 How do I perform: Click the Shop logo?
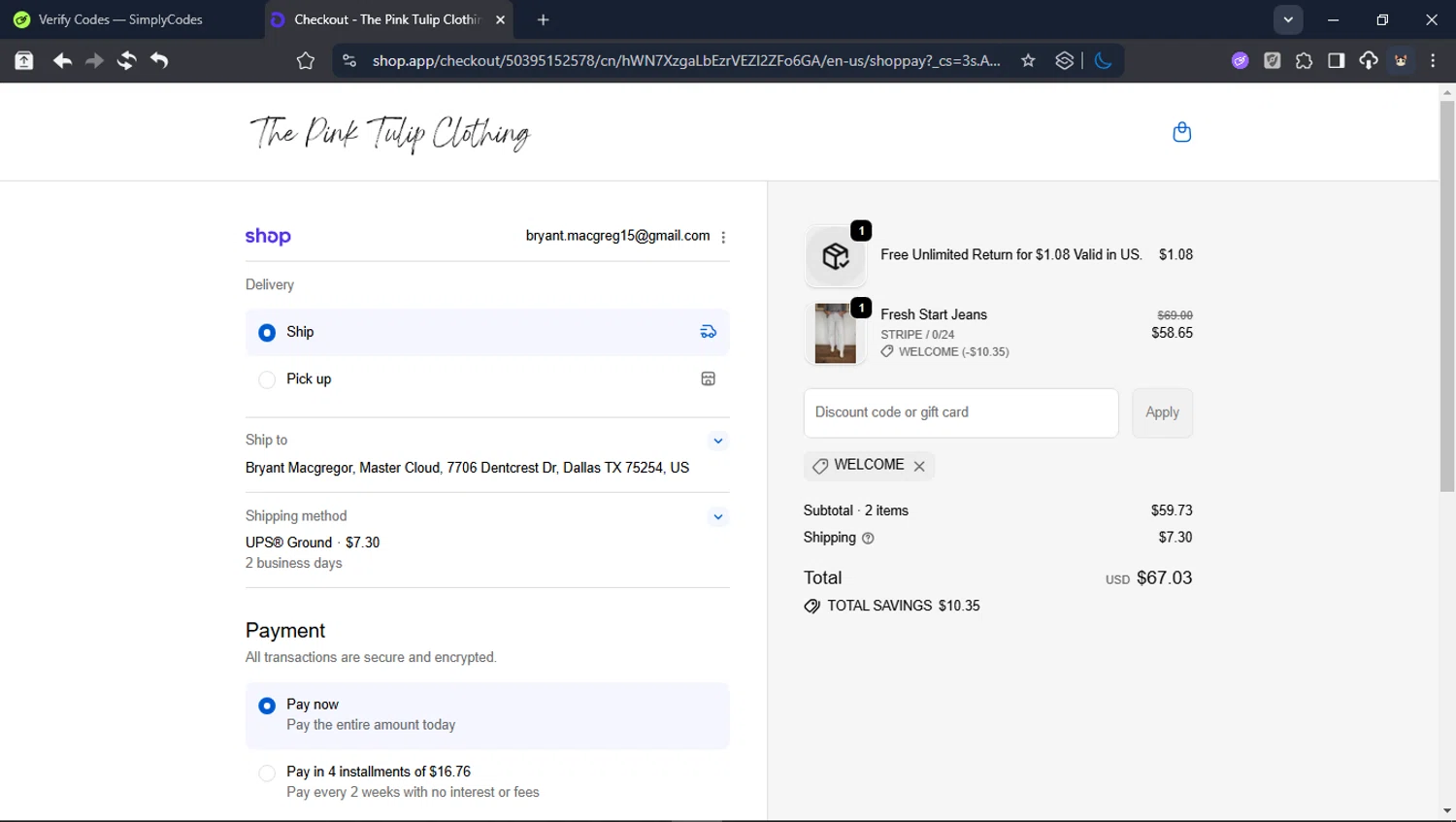point(268,236)
